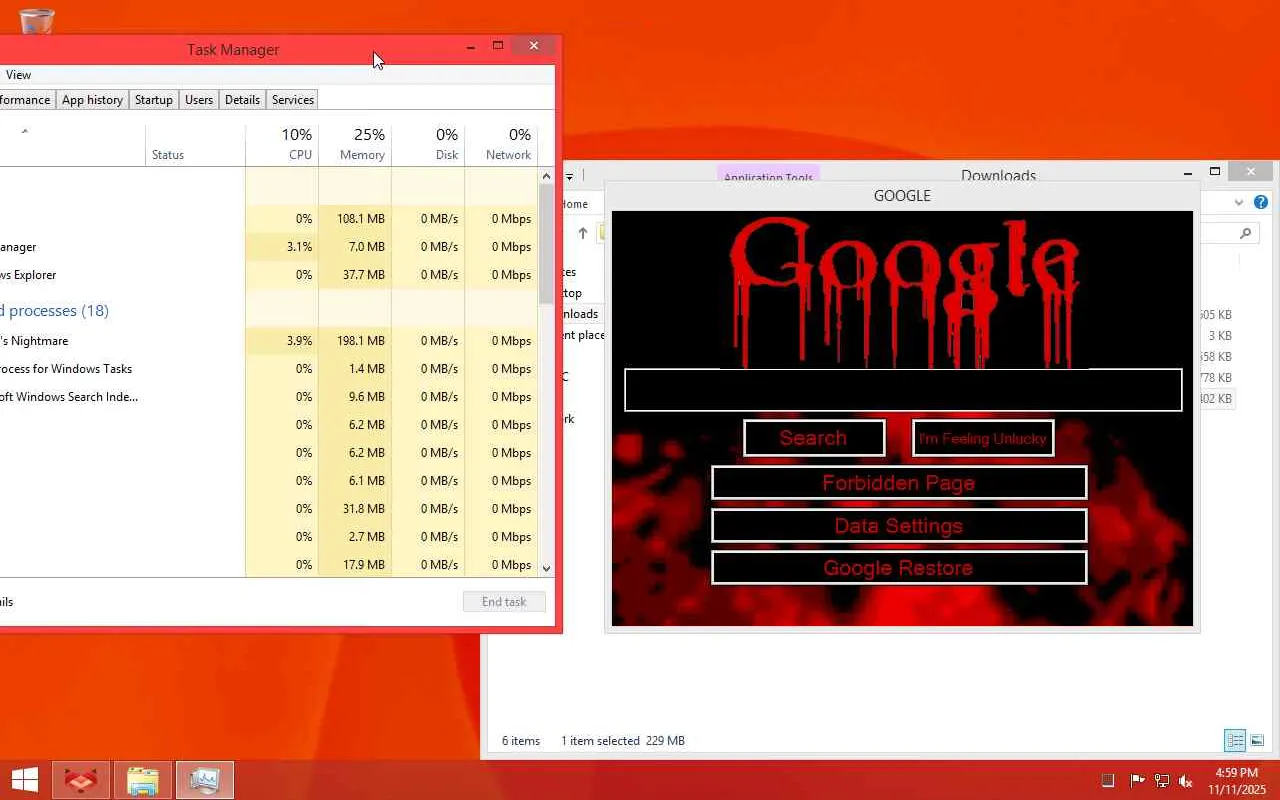Click the 3.1% CPU cell

tap(282, 247)
